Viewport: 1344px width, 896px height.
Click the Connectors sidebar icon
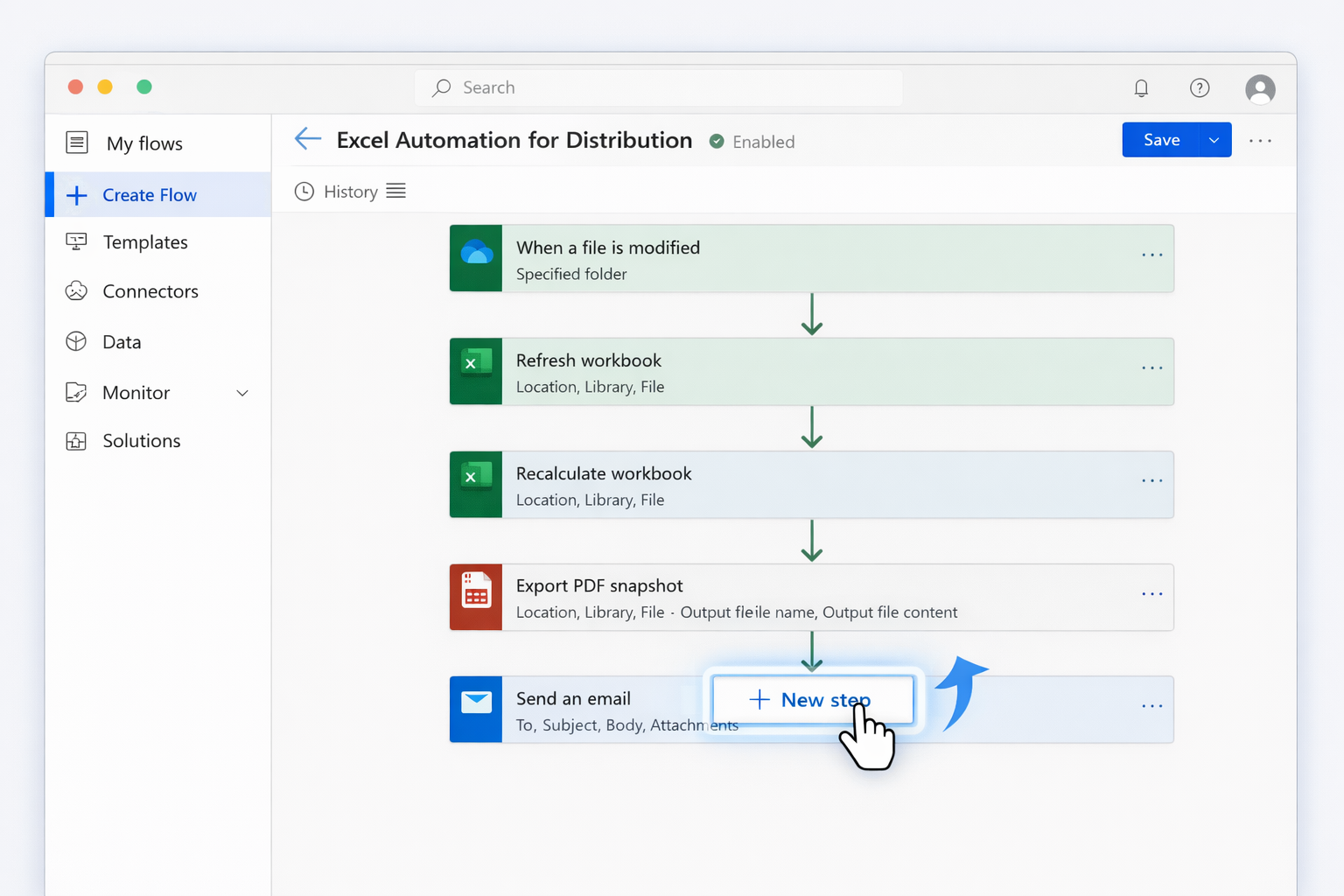point(76,290)
